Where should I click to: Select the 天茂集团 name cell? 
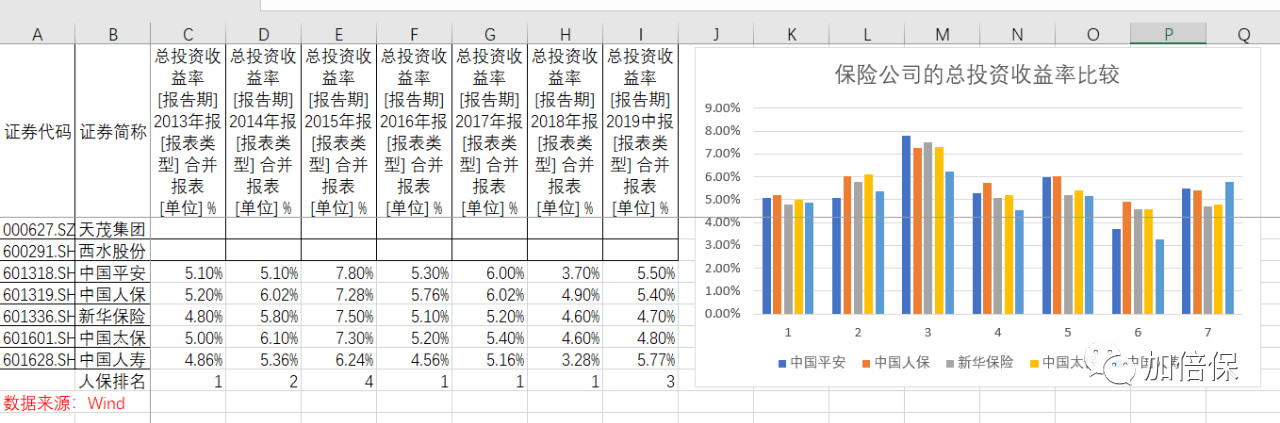[113, 229]
